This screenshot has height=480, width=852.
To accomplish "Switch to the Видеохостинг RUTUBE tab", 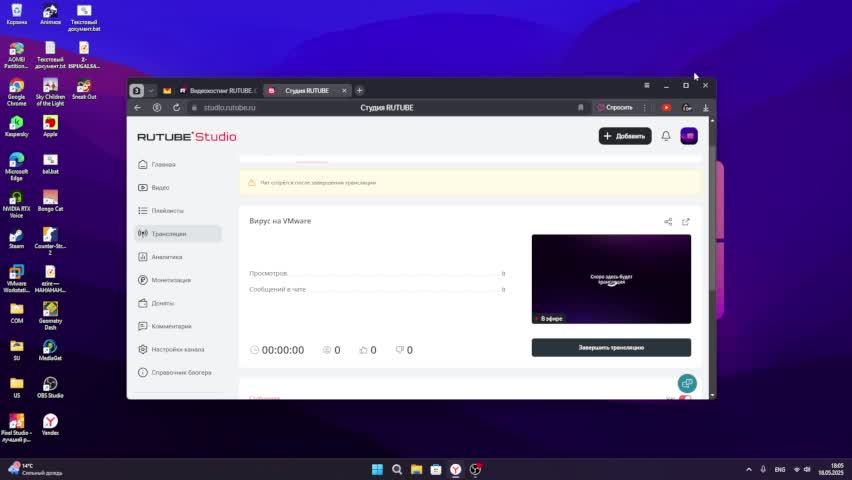I will click(x=217, y=91).
